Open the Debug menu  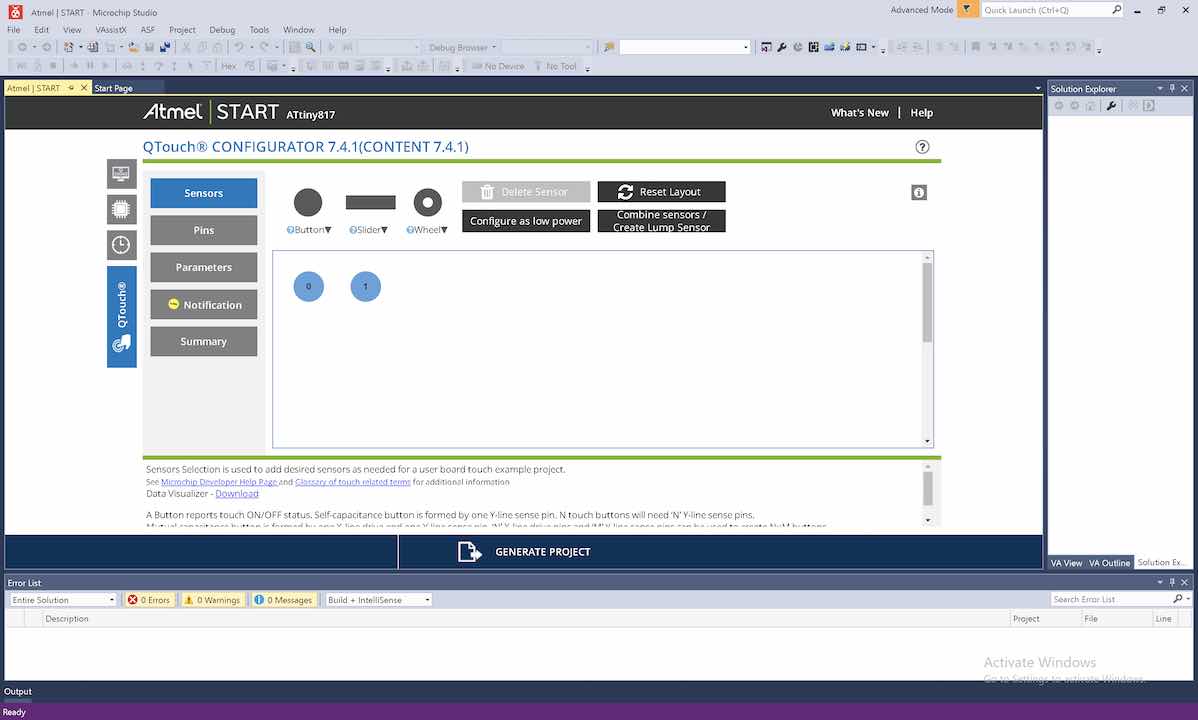[222, 30]
